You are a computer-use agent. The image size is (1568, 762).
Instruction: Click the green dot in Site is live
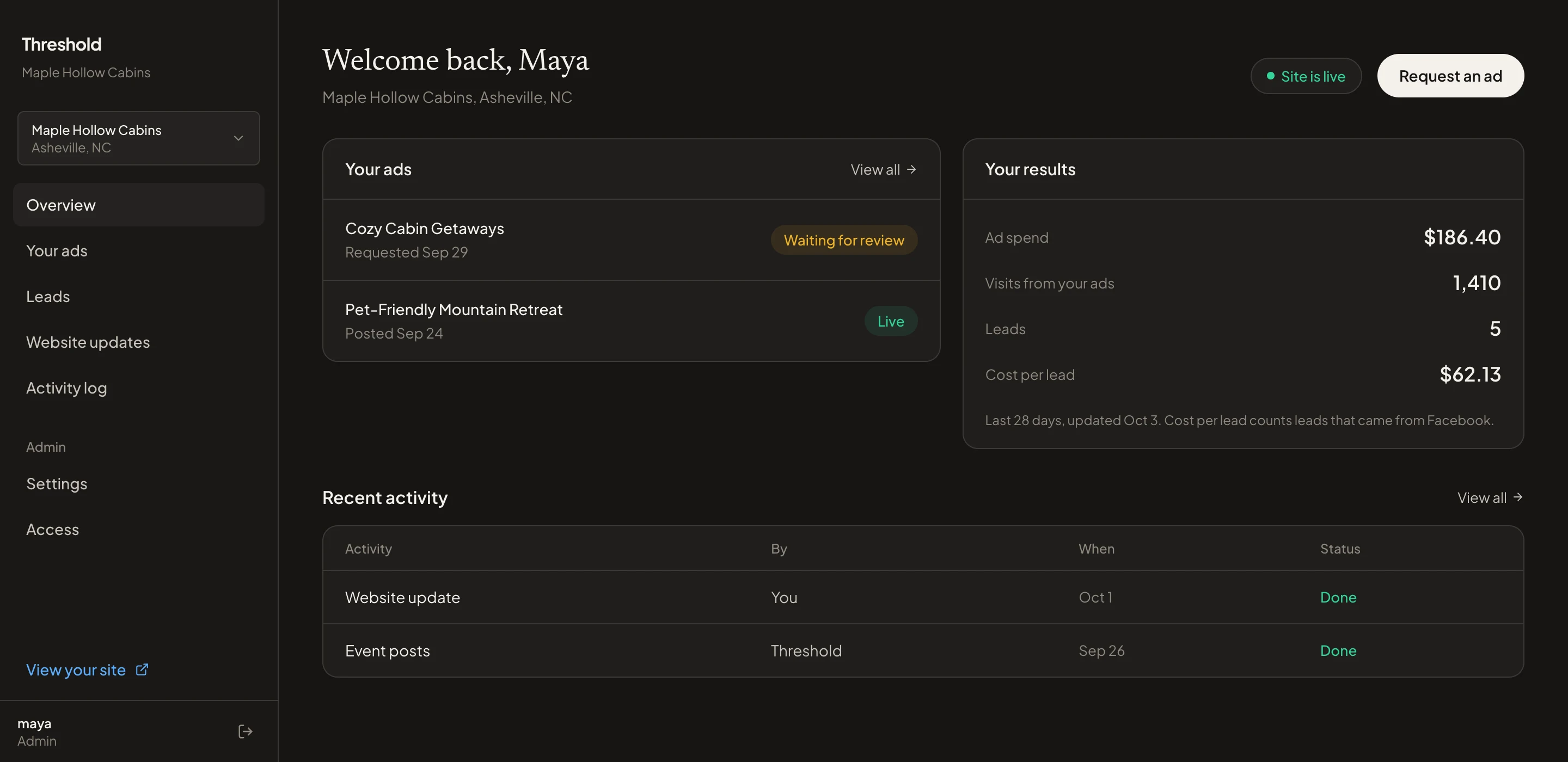[1270, 76]
